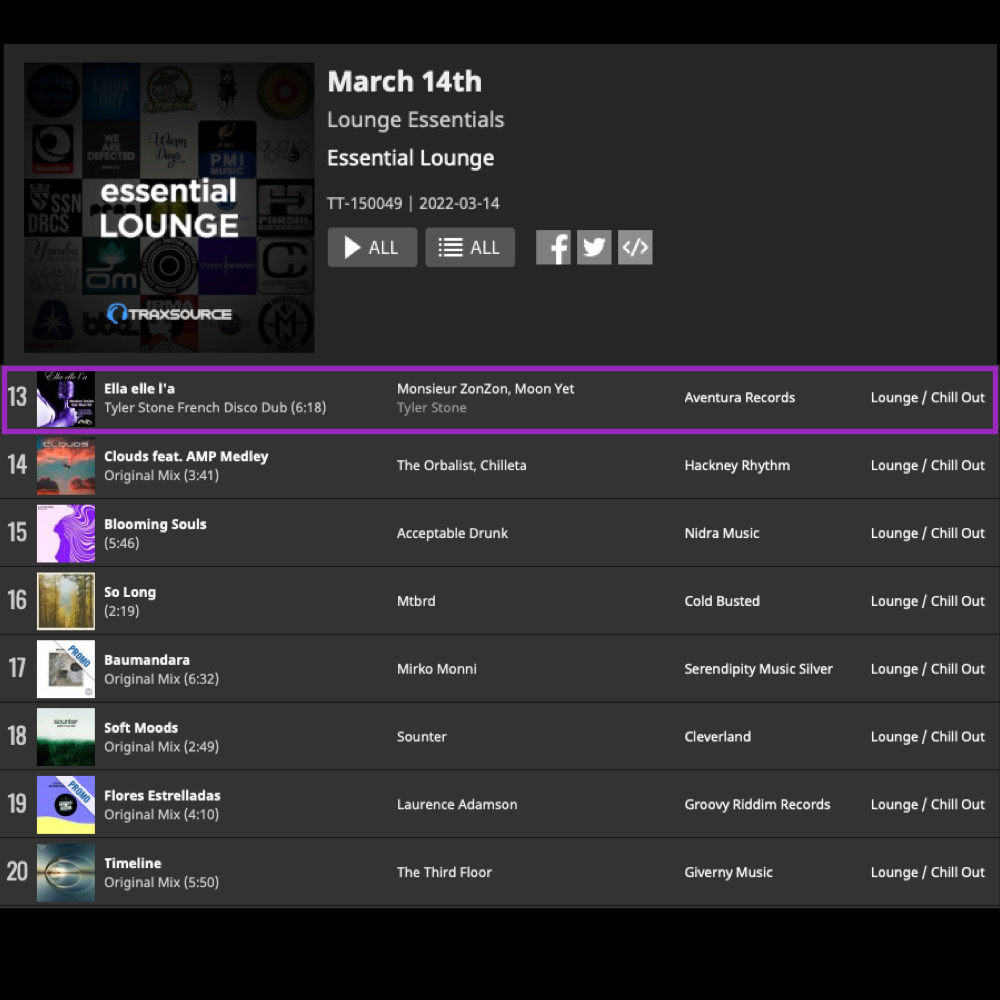This screenshot has width=1000, height=1000.
Task: Click the list icon next to ALL
Action: point(451,247)
